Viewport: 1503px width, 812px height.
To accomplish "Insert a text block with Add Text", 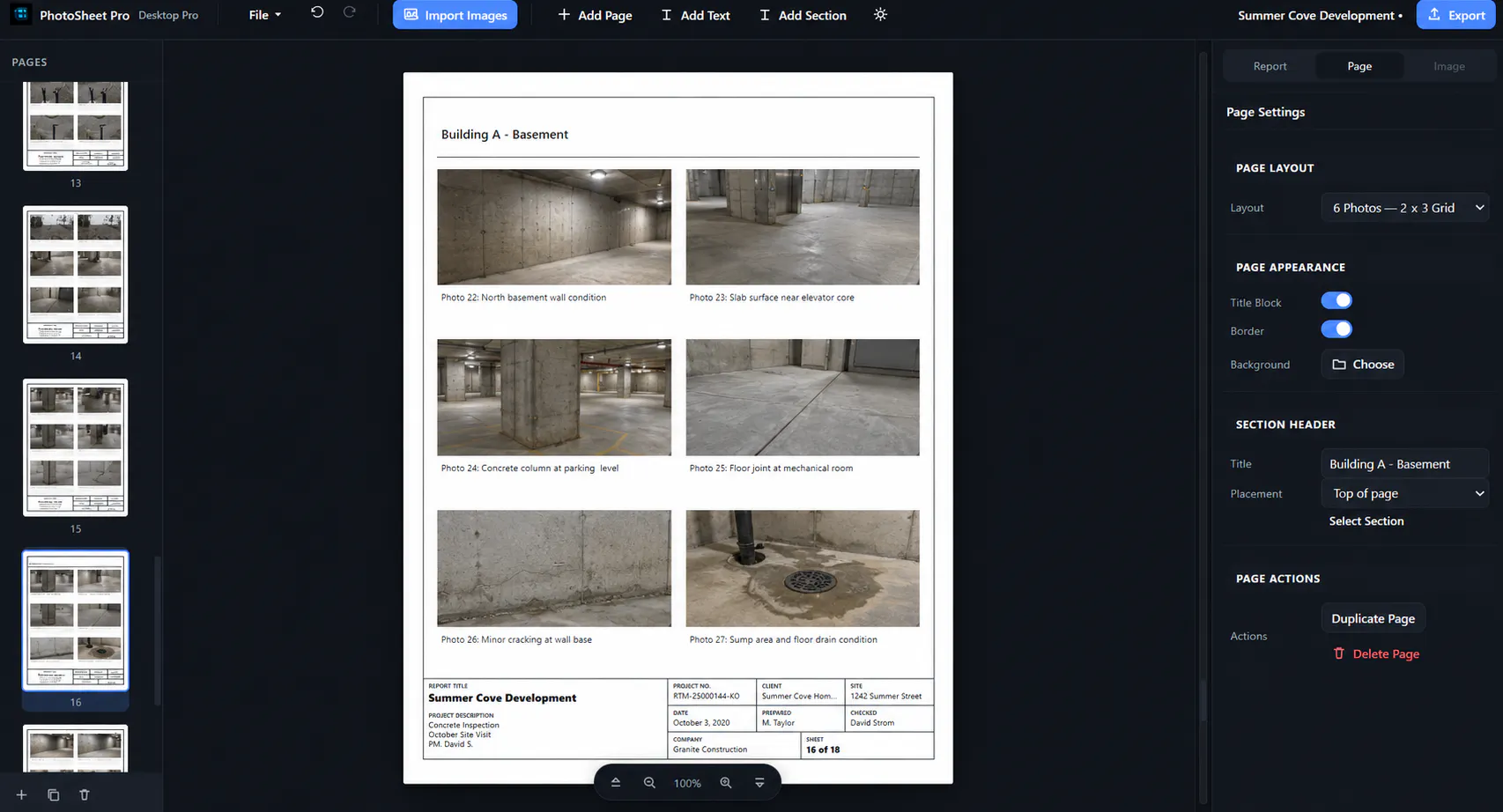I will pos(695,15).
